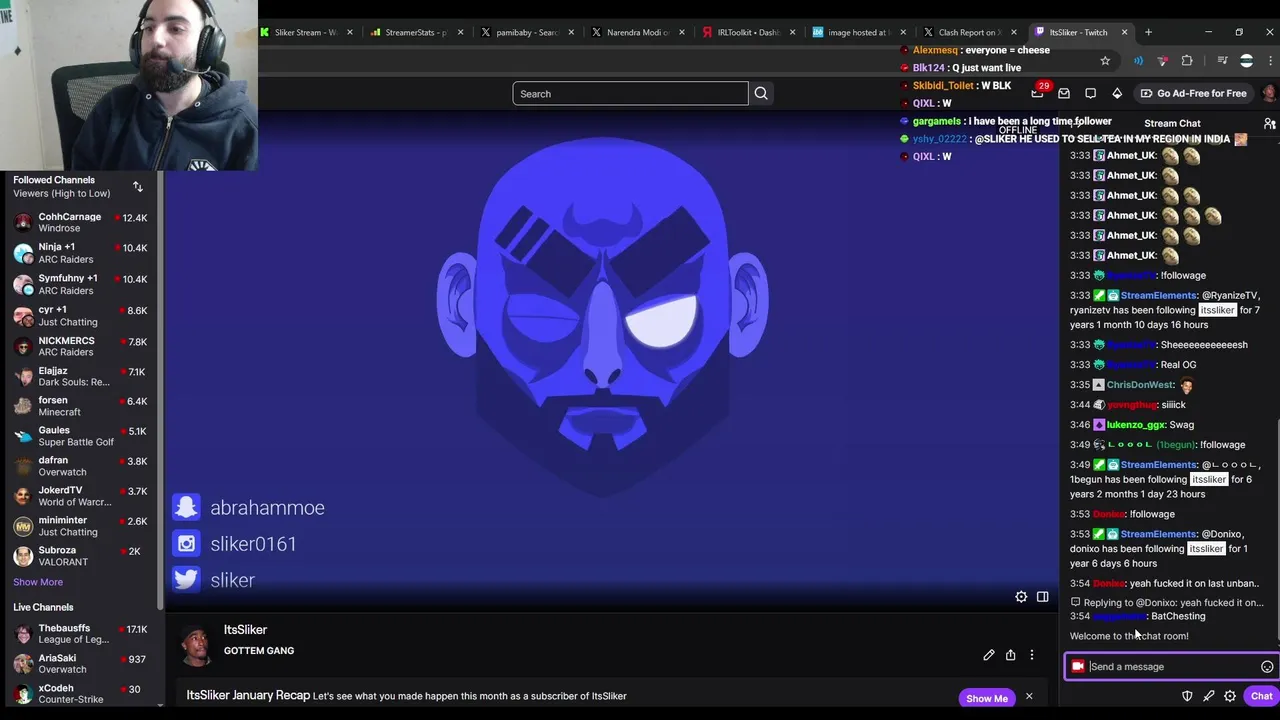Toggle theatre mode in the video player
The width and height of the screenshot is (1280, 720).
1042,597
